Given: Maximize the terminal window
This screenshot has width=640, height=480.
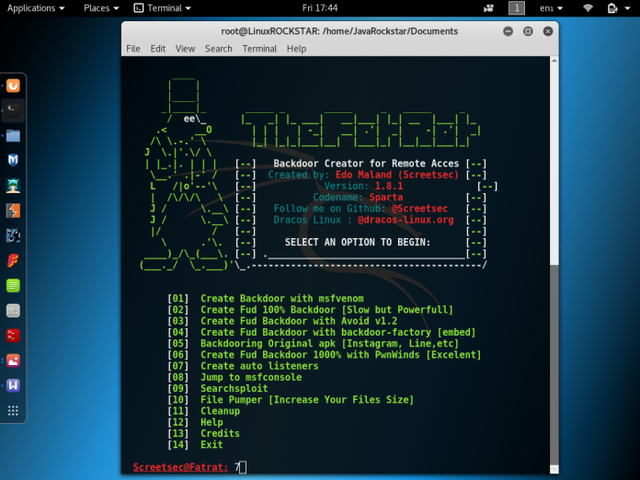Looking at the screenshot, I should point(528,31).
